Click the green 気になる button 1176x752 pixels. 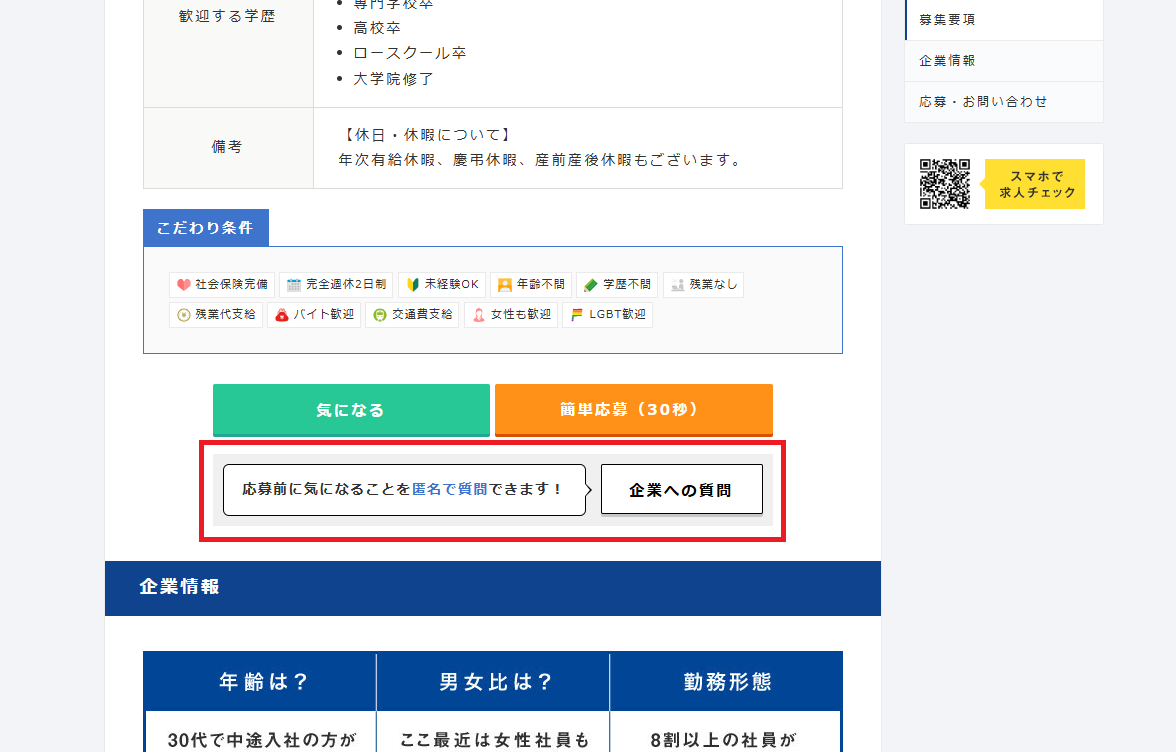click(x=351, y=410)
